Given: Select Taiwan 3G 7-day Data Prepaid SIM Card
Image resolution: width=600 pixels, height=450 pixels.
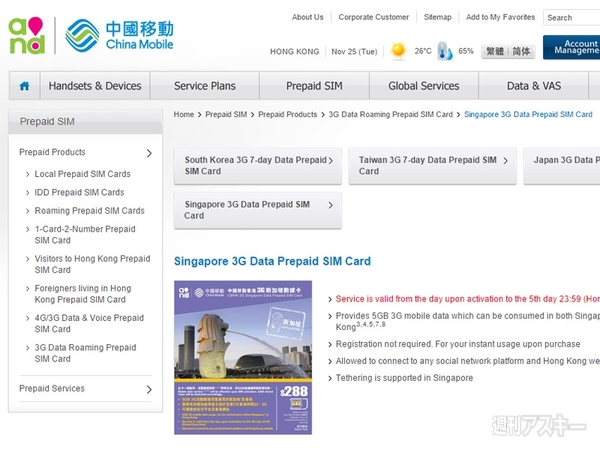Looking at the screenshot, I should pyautogui.click(x=432, y=166).
